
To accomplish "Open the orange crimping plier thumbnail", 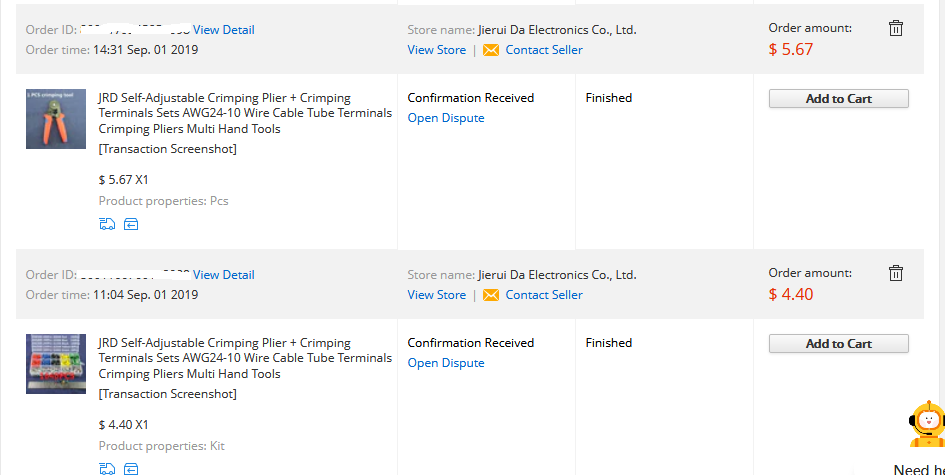I will point(56,119).
